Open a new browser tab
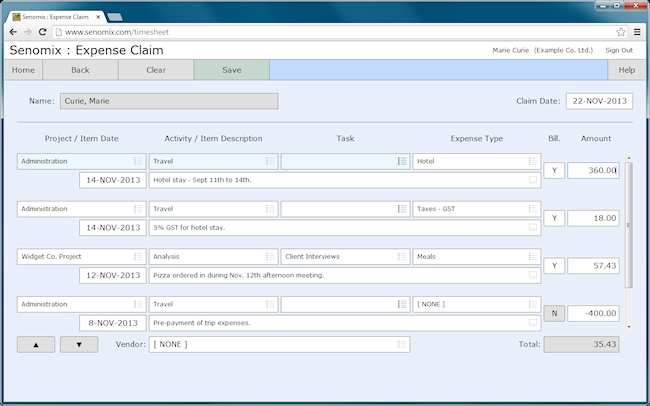 [115, 17]
